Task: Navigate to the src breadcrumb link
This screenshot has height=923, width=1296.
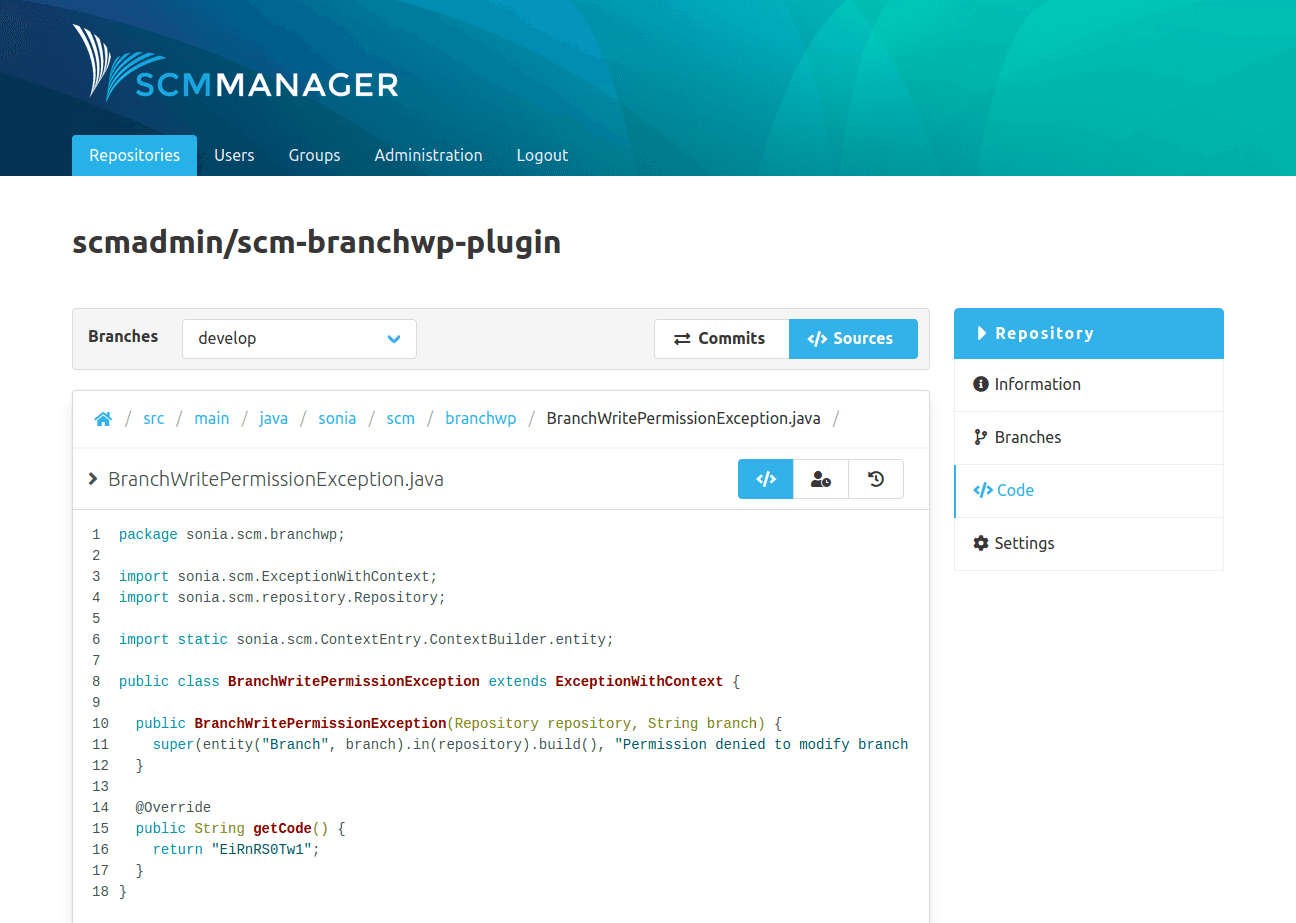Action: point(153,418)
